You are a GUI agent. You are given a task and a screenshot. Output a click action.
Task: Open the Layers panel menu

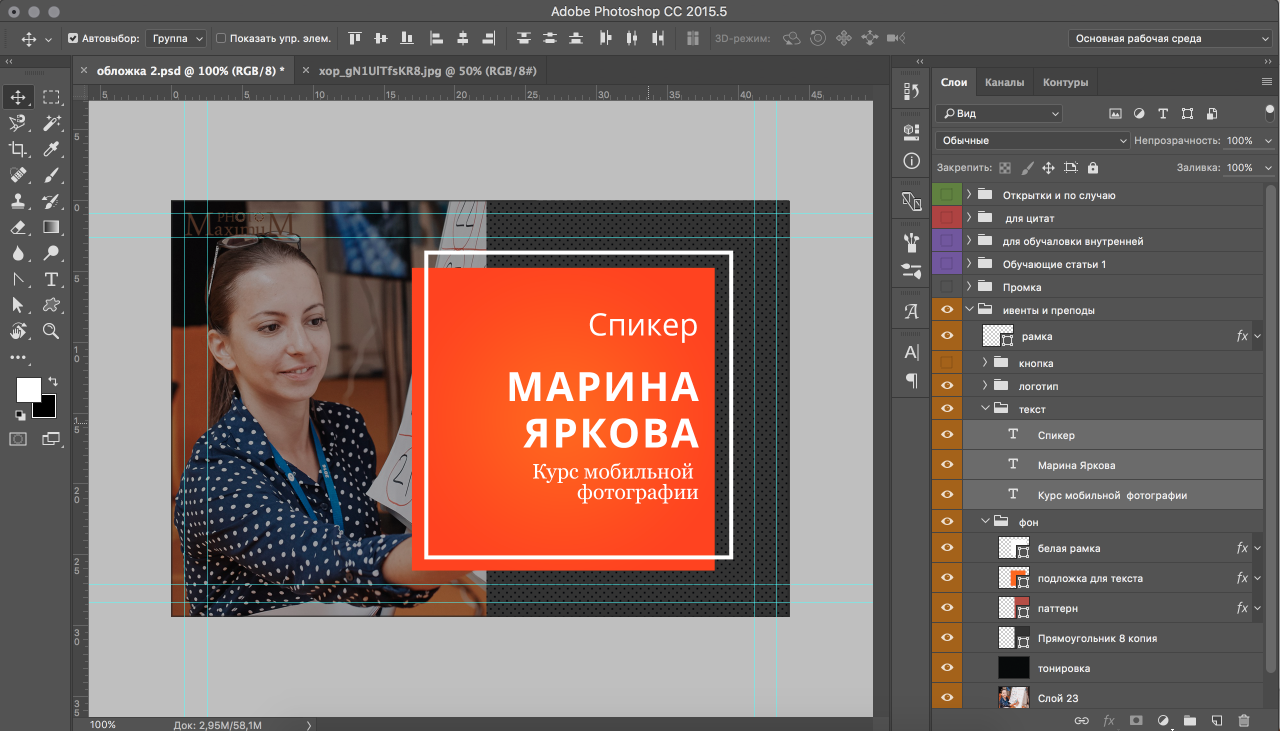coord(1266,83)
